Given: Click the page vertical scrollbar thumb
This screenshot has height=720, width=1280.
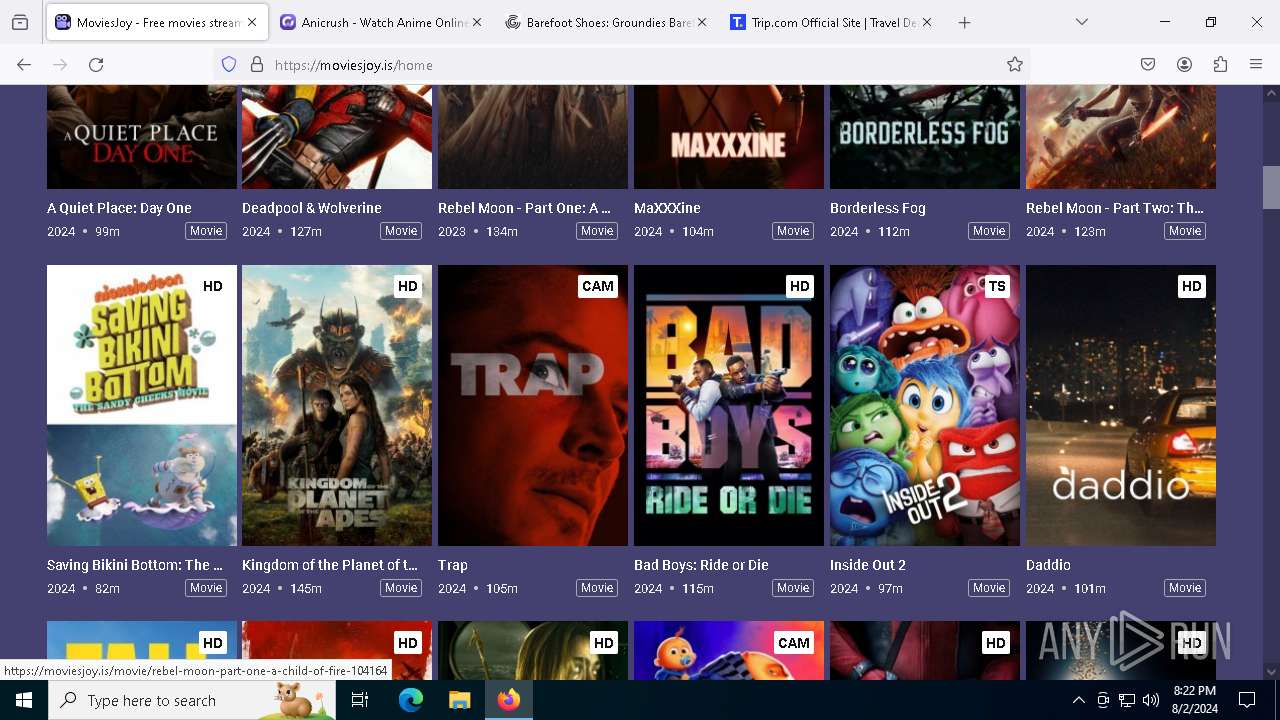Looking at the screenshot, I should [x=1271, y=187].
